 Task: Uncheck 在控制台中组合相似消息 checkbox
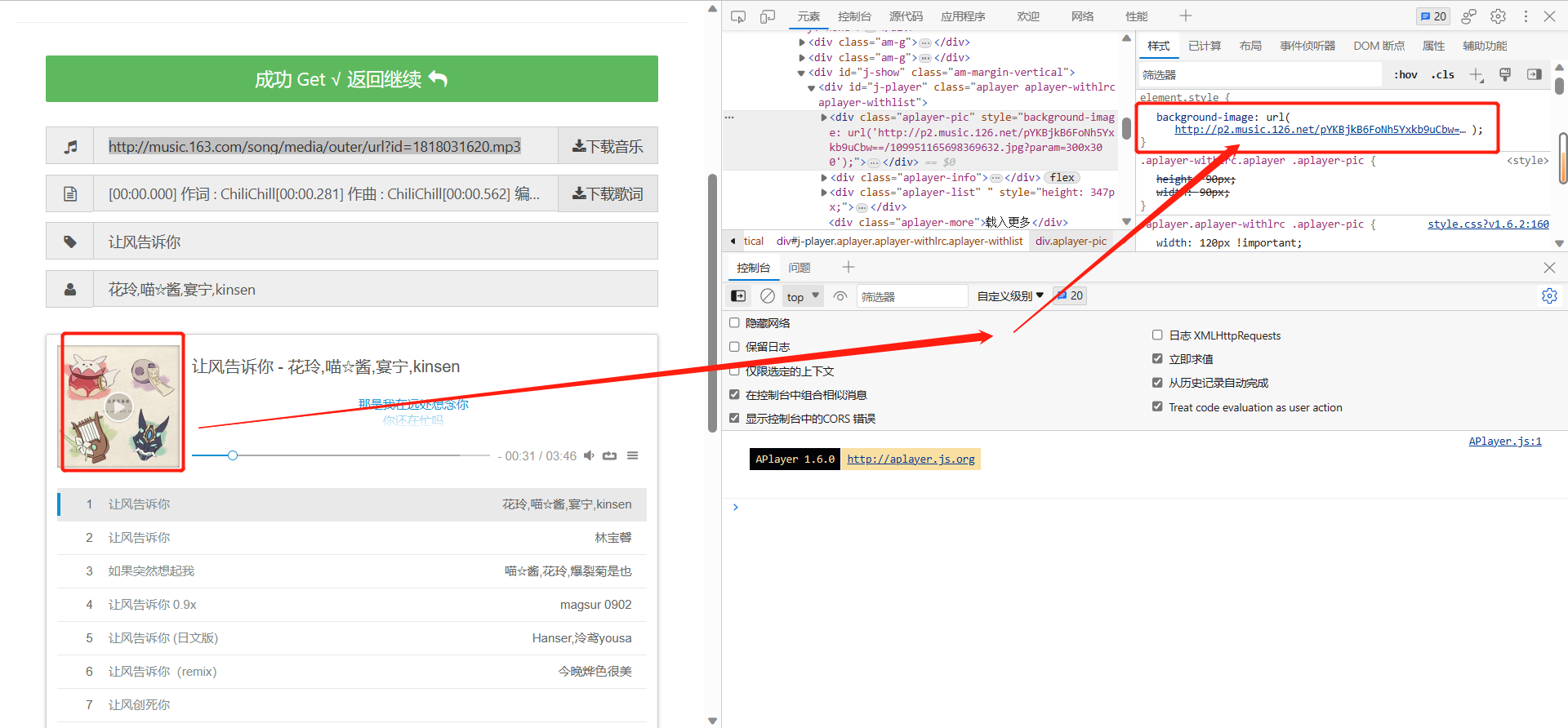pos(734,394)
